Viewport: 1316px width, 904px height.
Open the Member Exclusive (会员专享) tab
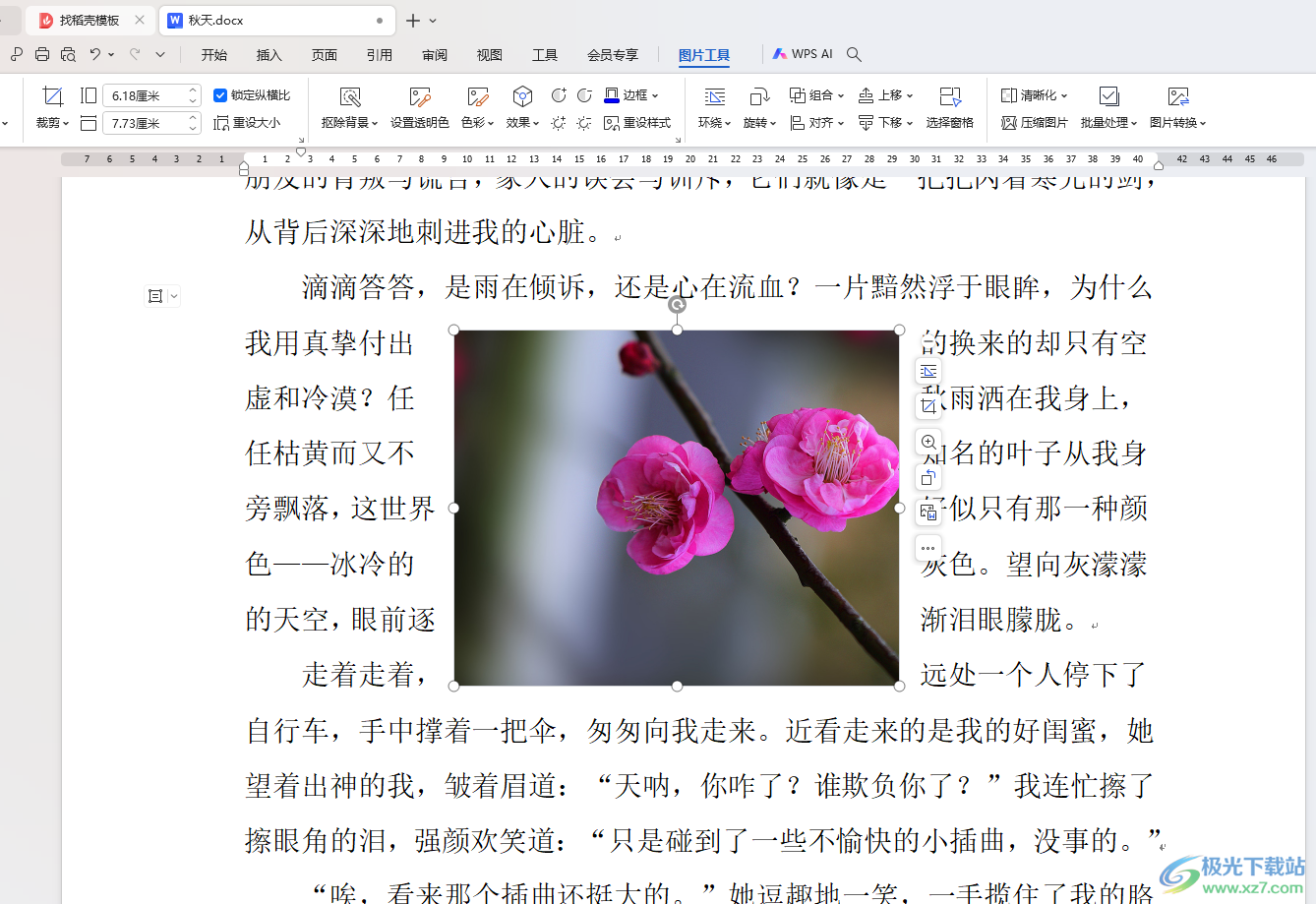(613, 55)
